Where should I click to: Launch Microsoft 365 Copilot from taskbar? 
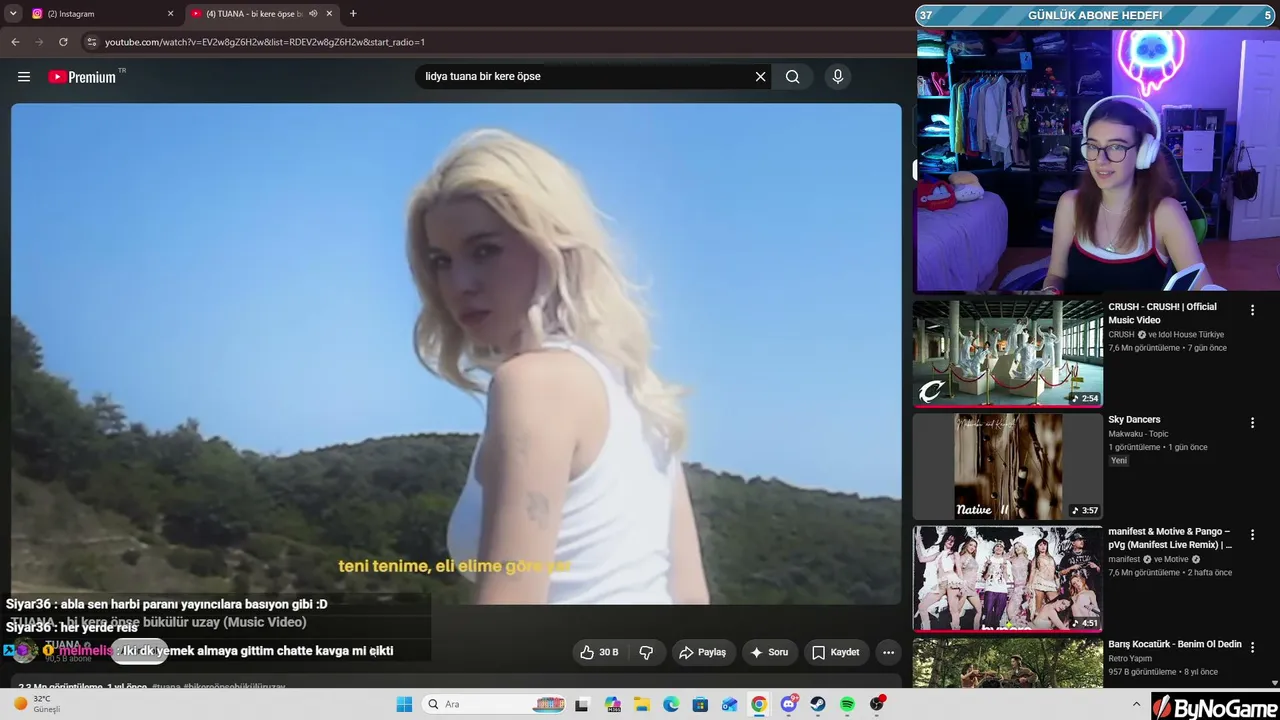click(x=613, y=704)
